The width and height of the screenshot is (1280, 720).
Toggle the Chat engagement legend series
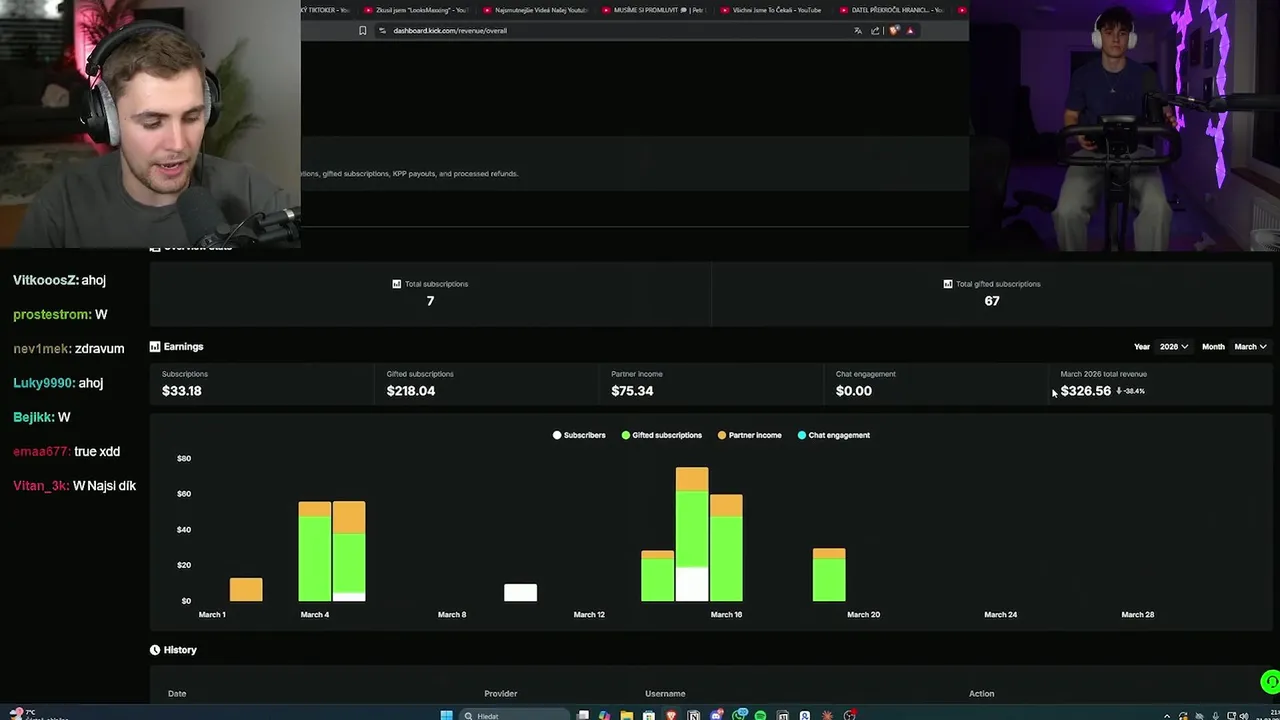pos(834,435)
